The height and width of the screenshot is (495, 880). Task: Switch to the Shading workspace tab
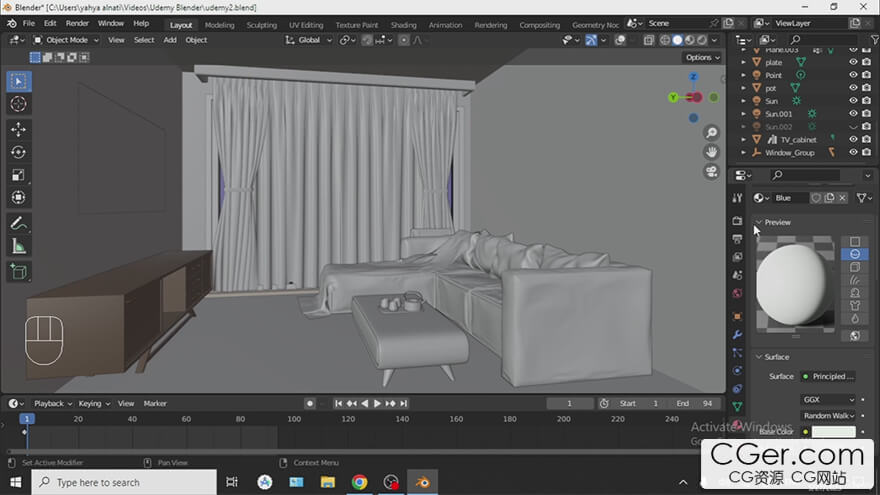(x=403, y=24)
